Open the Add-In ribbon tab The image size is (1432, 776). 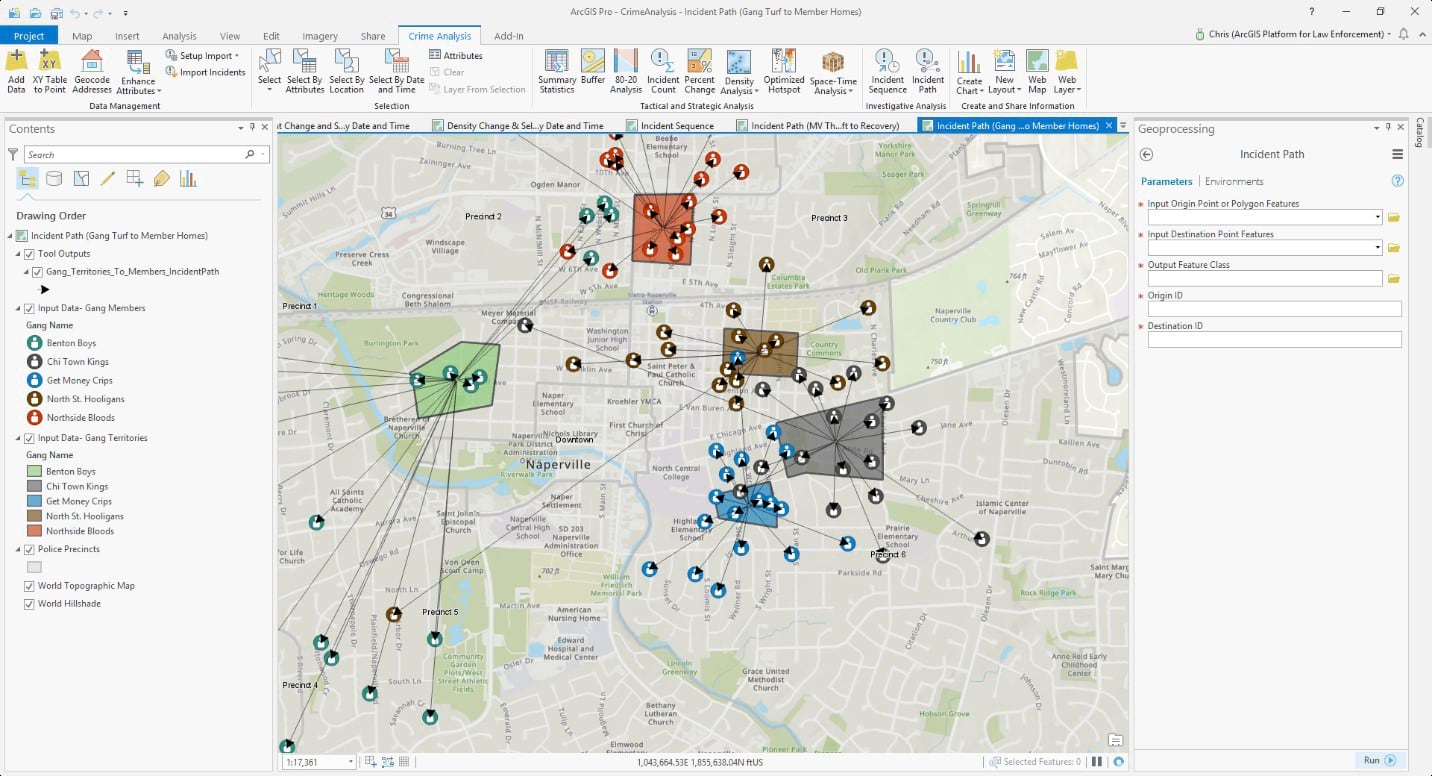[x=509, y=36]
